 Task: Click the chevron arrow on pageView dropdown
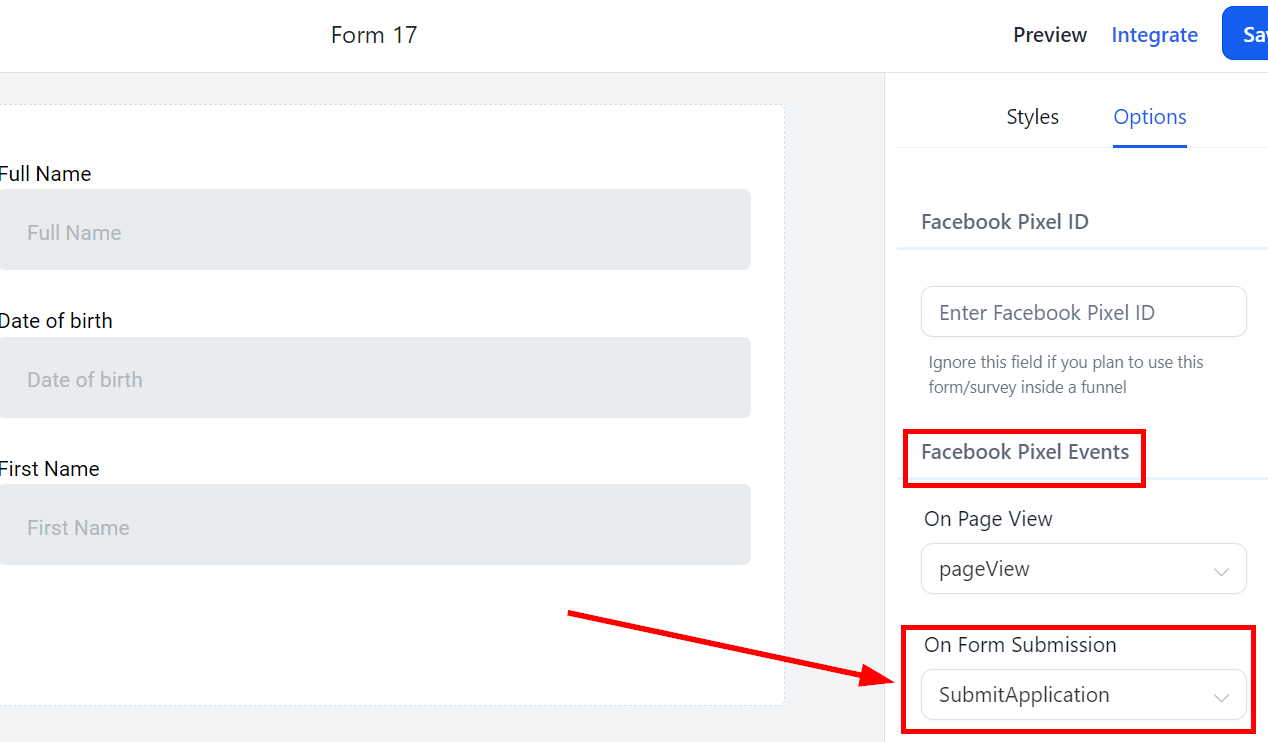click(1221, 571)
